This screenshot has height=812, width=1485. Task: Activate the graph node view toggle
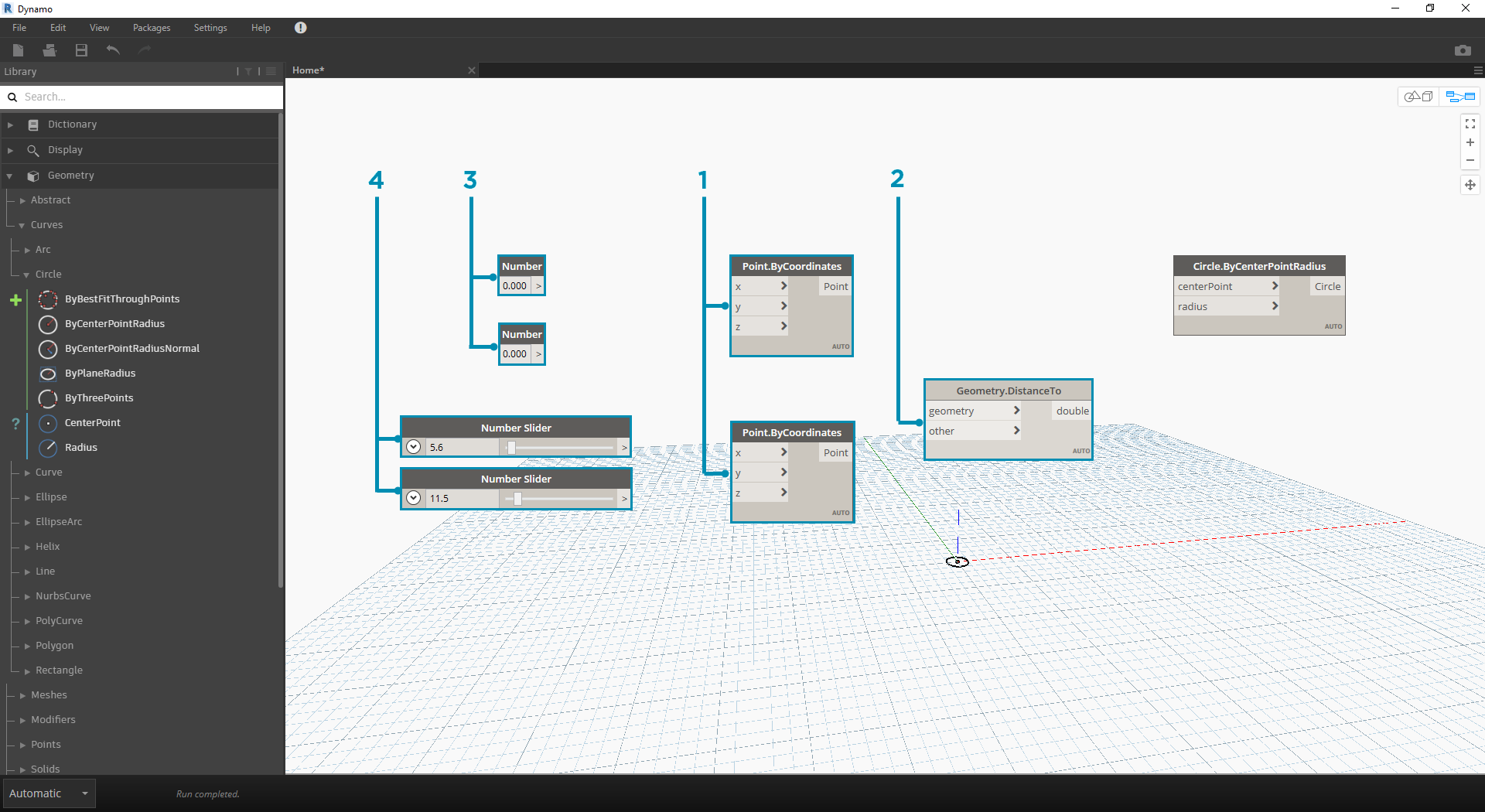point(1460,96)
